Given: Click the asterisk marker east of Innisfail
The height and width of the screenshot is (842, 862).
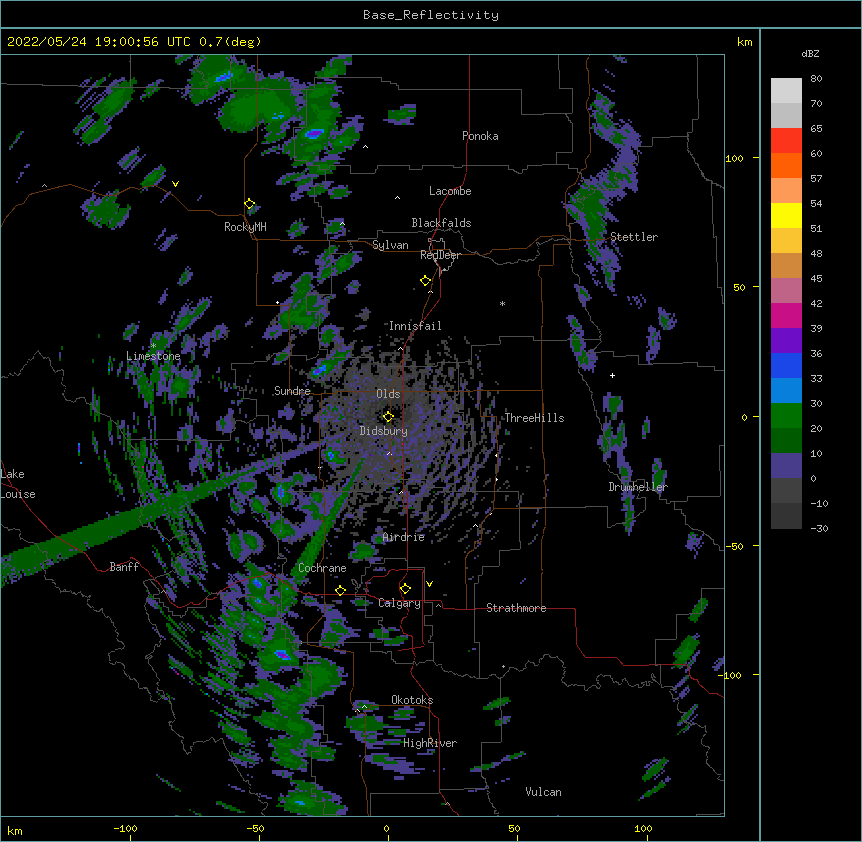Looking at the screenshot, I should pyautogui.click(x=502, y=303).
